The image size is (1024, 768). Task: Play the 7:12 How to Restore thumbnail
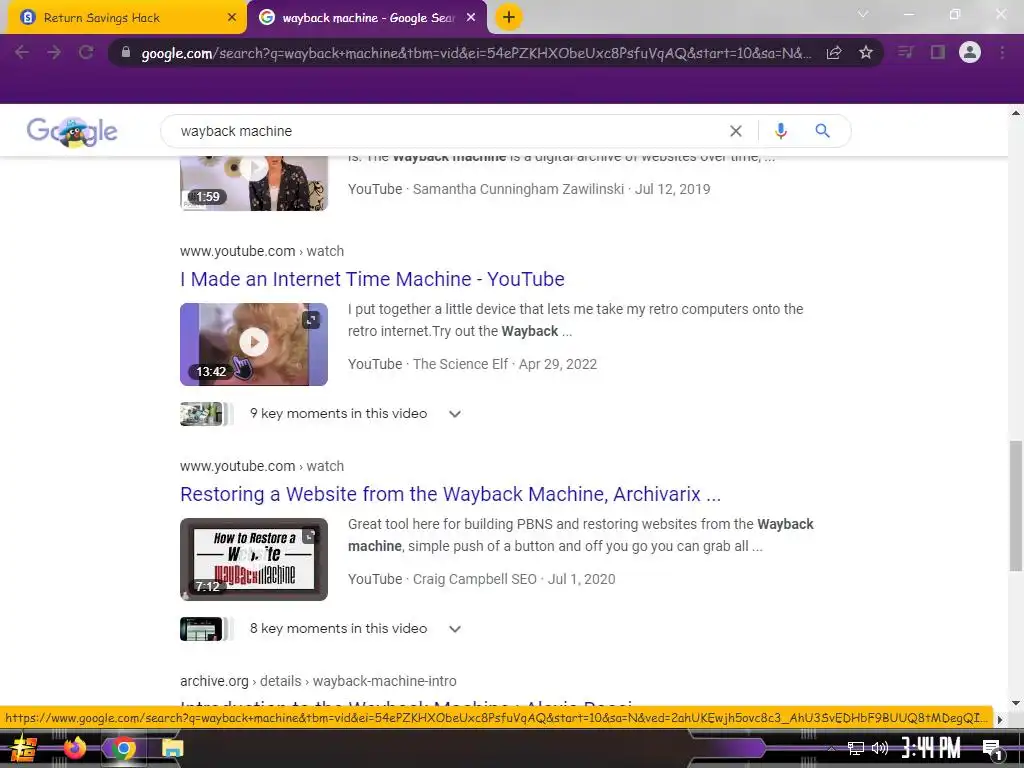coord(253,559)
